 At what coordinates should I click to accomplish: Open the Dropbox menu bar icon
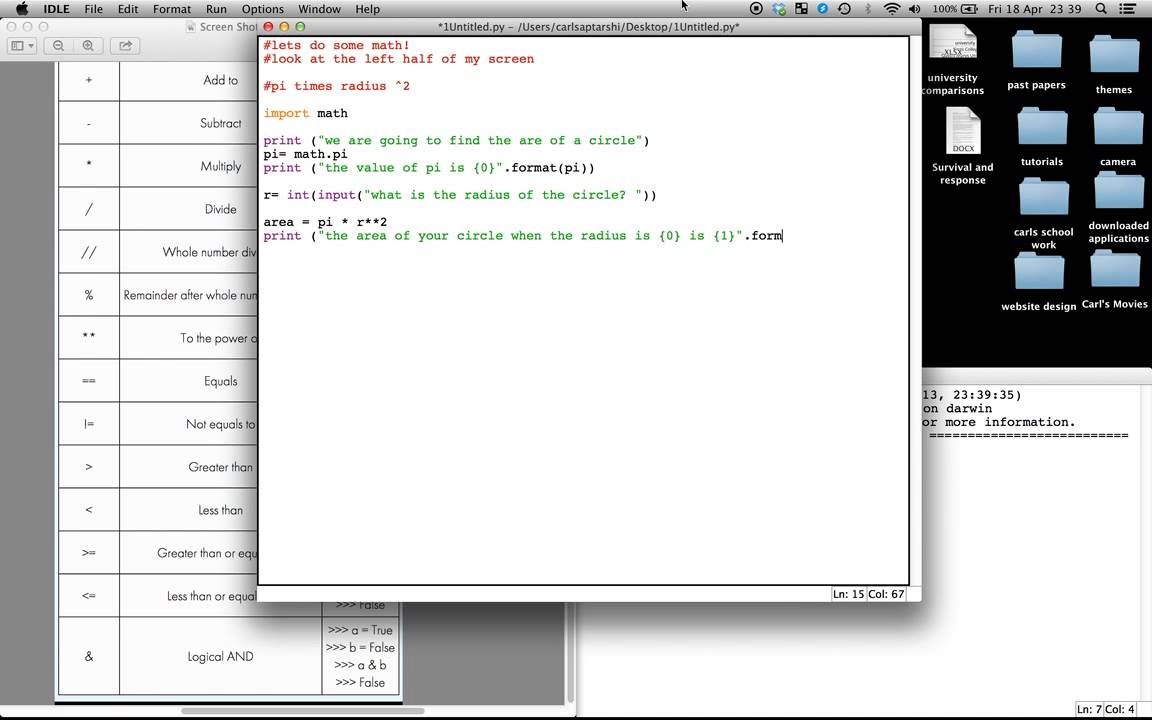(779, 9)
